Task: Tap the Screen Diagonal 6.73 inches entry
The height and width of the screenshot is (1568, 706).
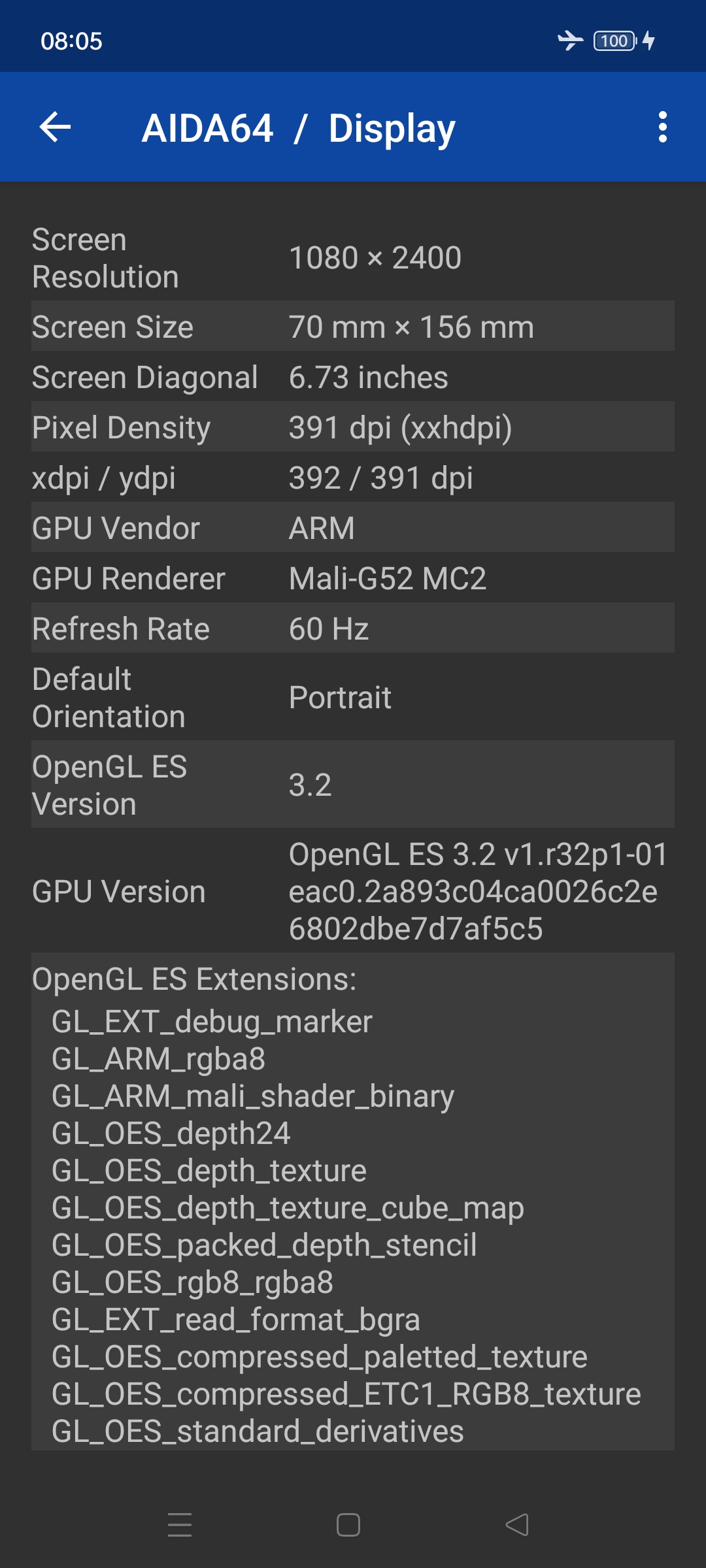Action: 353,376
